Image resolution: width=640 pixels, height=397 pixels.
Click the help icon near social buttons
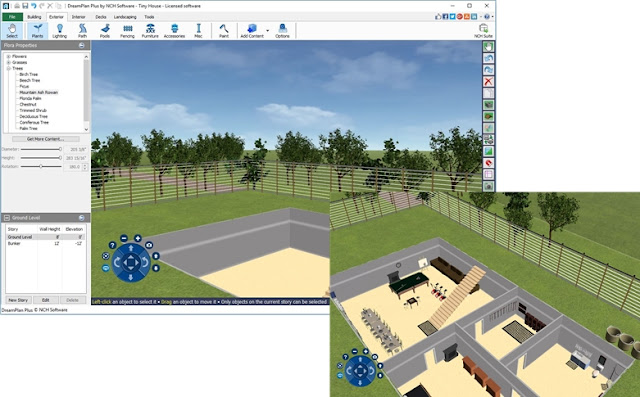coord(487,17)
